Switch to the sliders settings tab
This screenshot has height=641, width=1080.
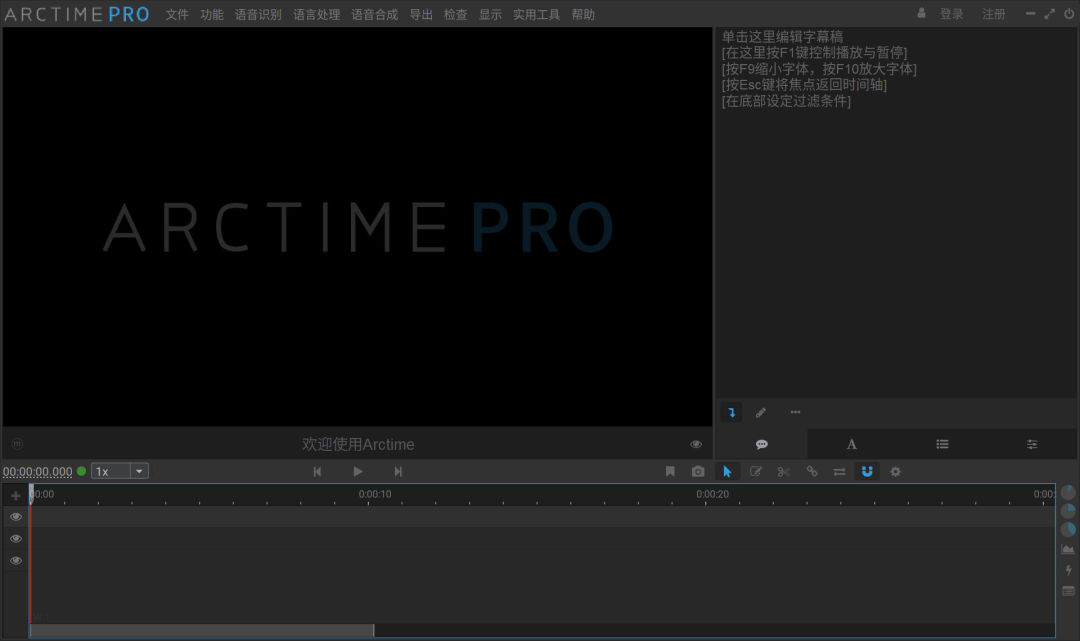1032,444
